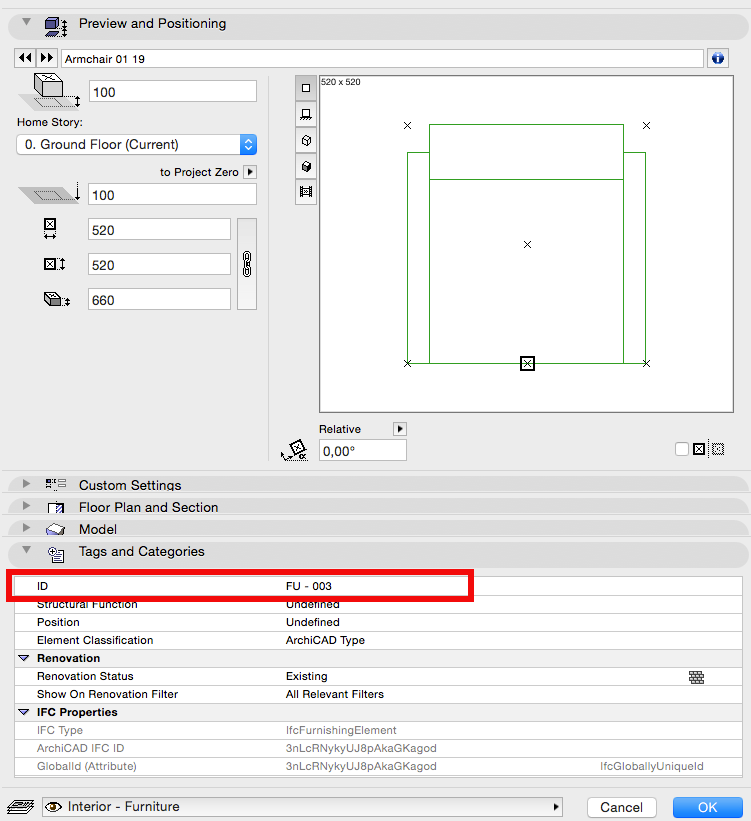
Task: Click the Renovation Status brick icon
Action: tap(697, 677)
